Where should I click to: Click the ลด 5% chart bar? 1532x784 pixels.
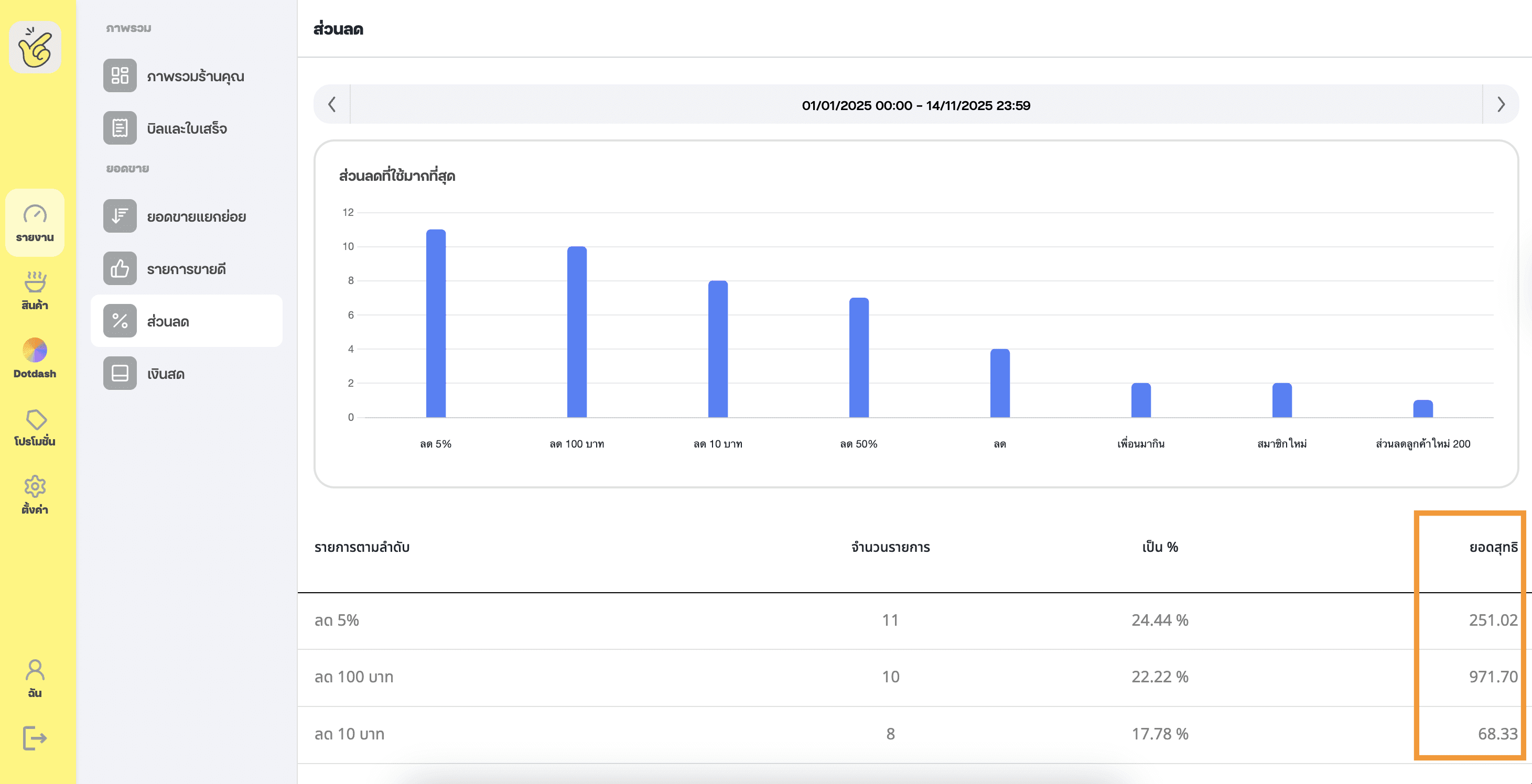click(436, 323)
